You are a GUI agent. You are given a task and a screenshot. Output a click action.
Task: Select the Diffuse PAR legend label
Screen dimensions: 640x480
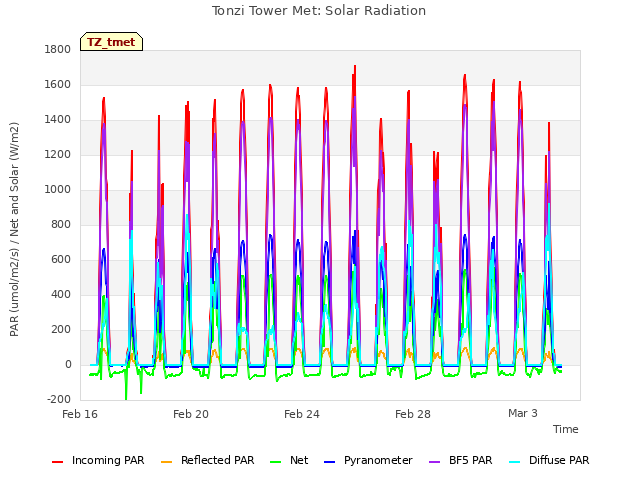[559, 460]
